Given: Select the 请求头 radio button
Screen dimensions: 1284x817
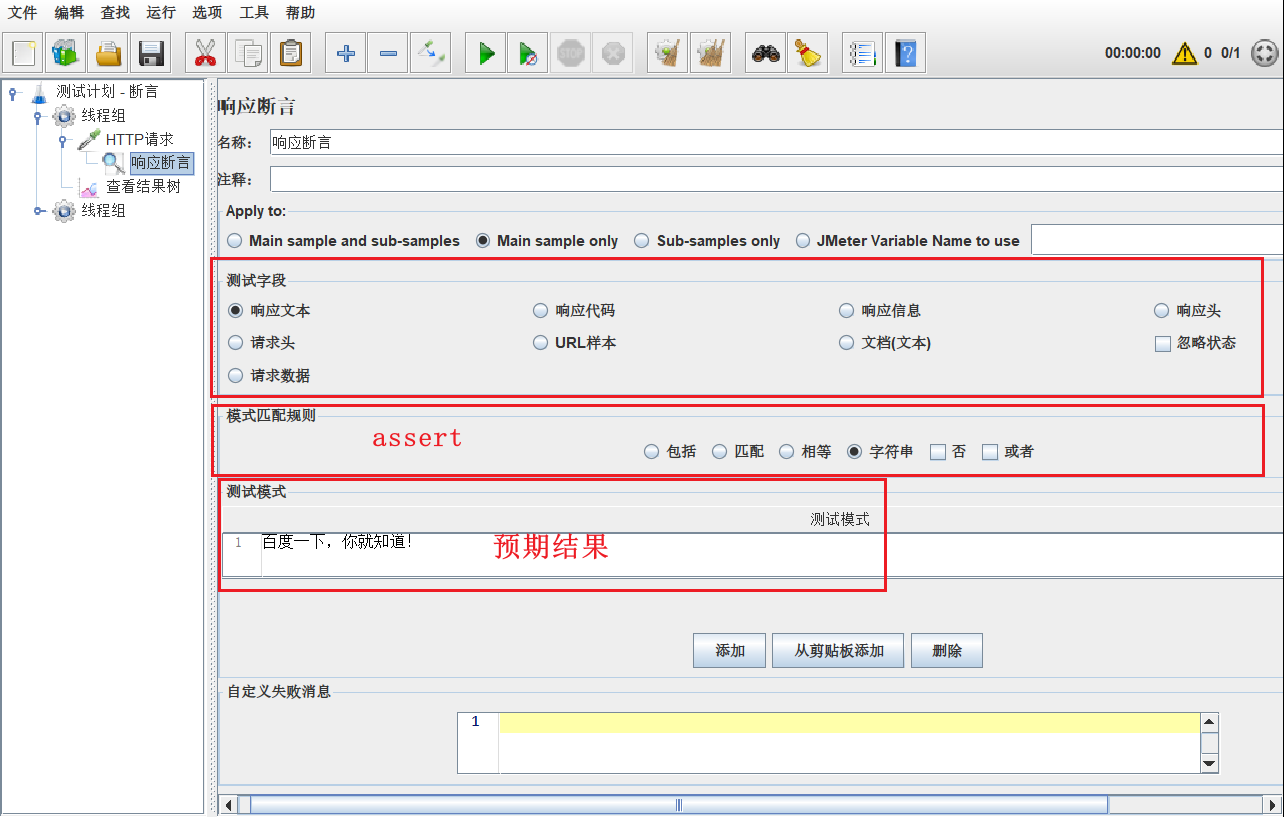Looking at the screenshot, I should pyautogui.click(x=236, y=343).
